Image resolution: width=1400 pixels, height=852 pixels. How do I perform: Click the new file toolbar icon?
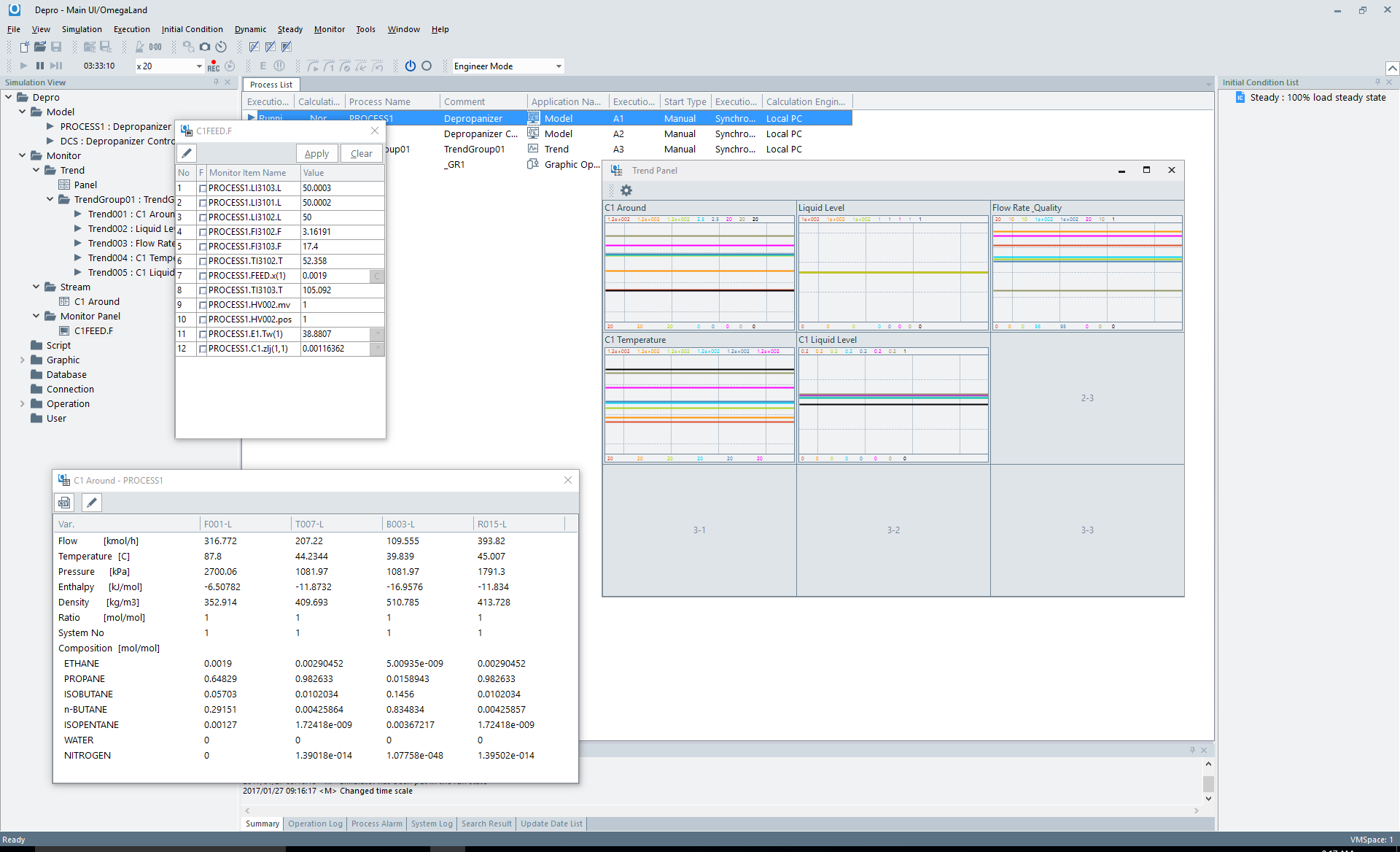point(24,47)
